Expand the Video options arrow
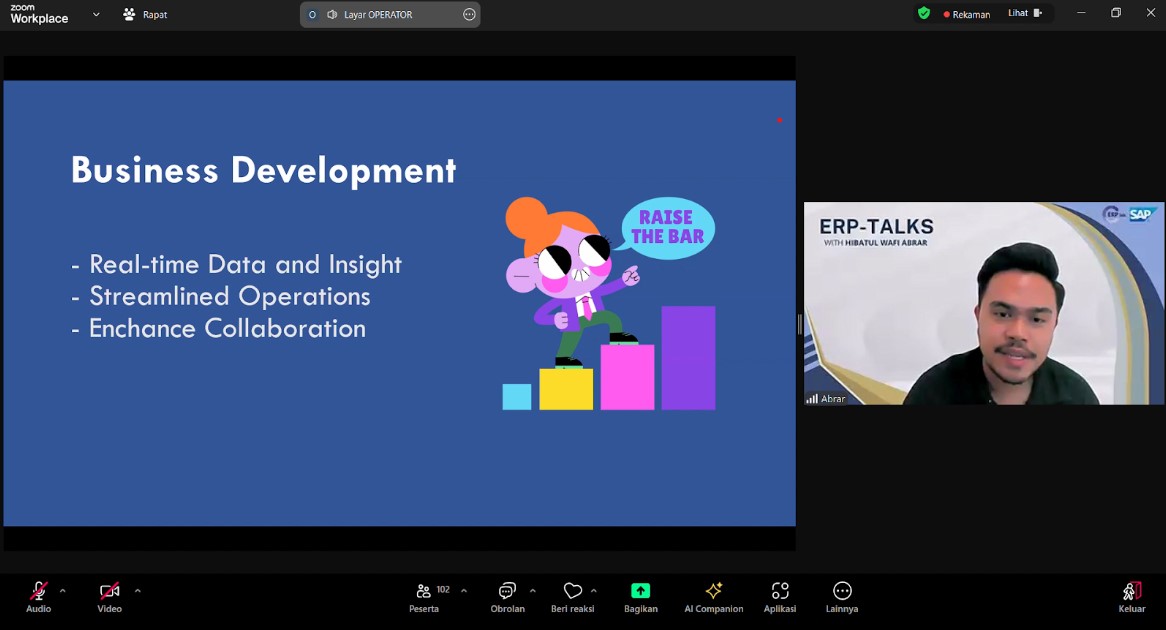The width and height of the screenshot is (1166, 630). pyautogui.click(x=138, y=590)
